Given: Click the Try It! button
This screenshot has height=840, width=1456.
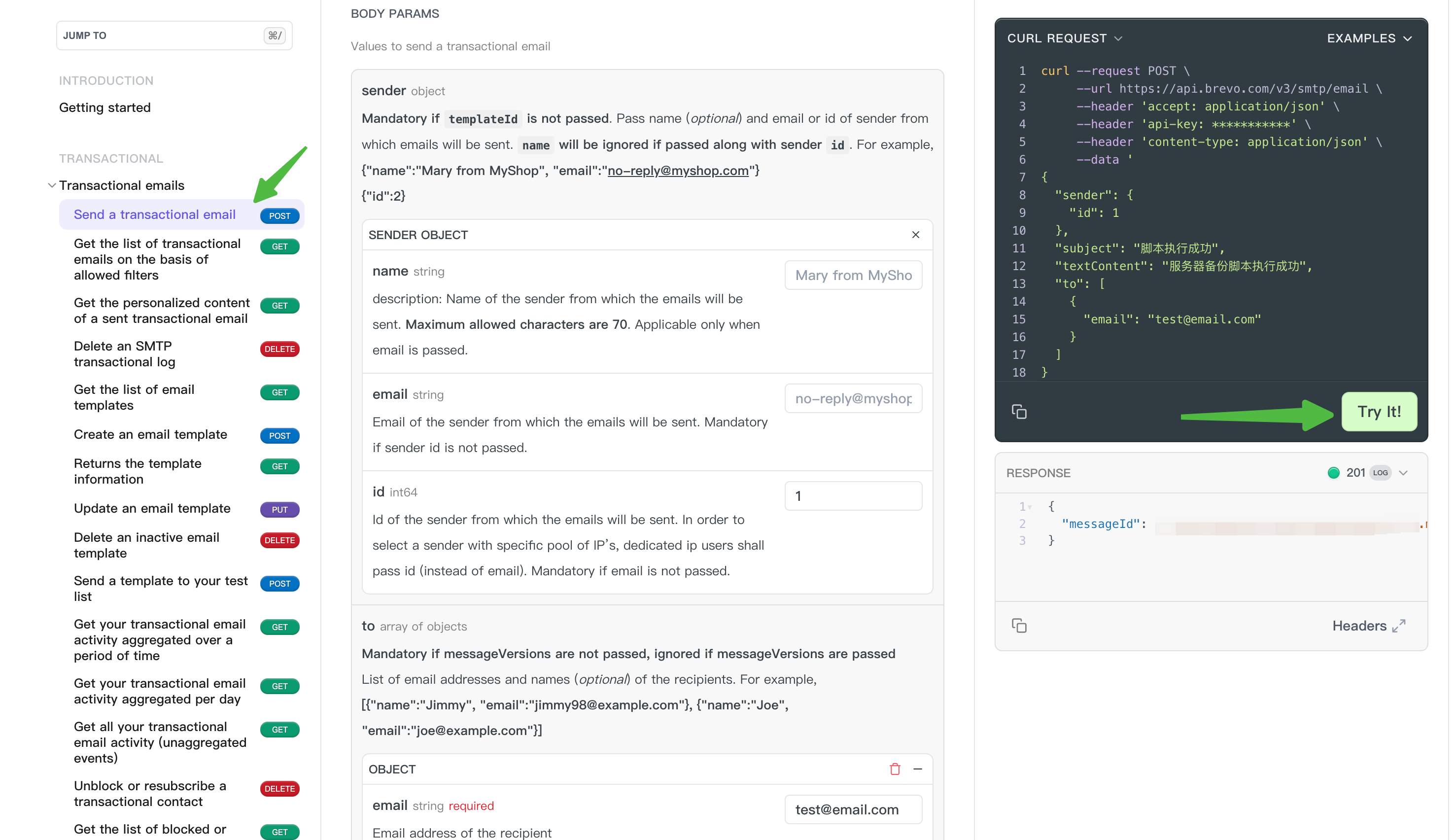Looking at the screenshot, I should tap(1379, 411).
